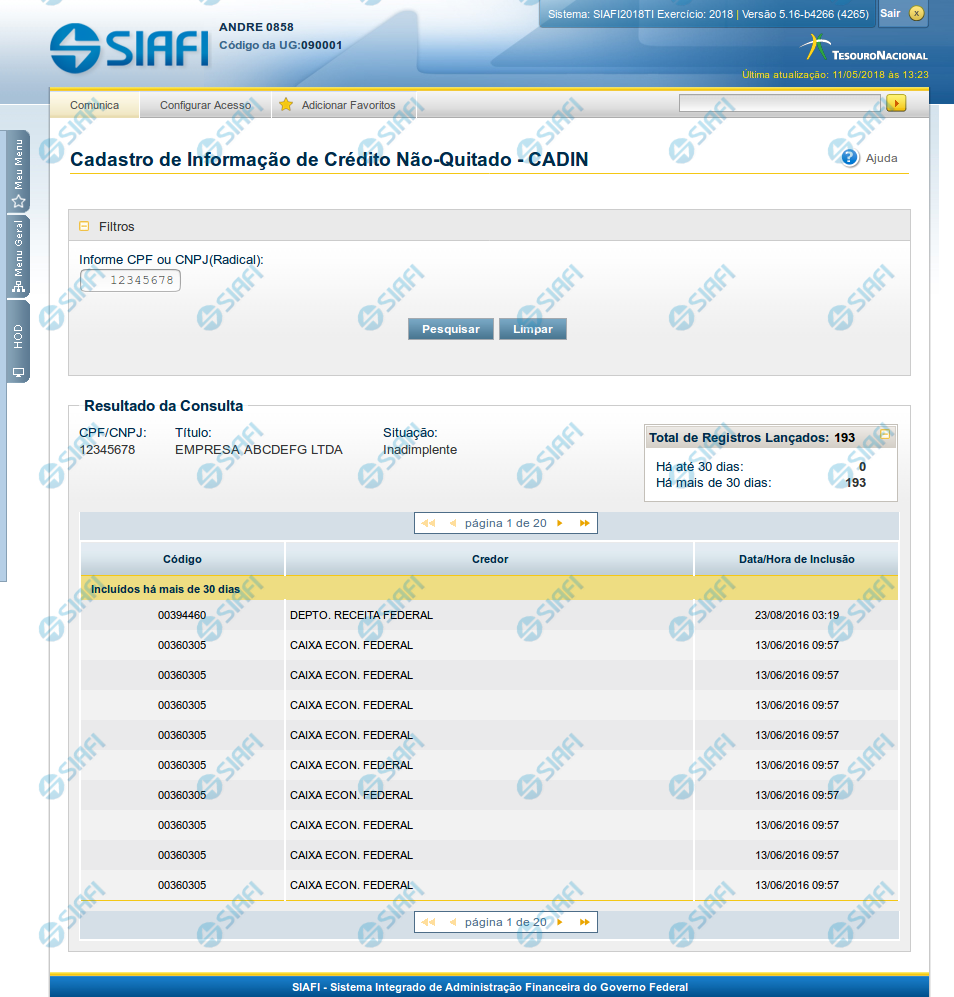
Task: Jump to last page in top paginator
Action: coord(585,523)
